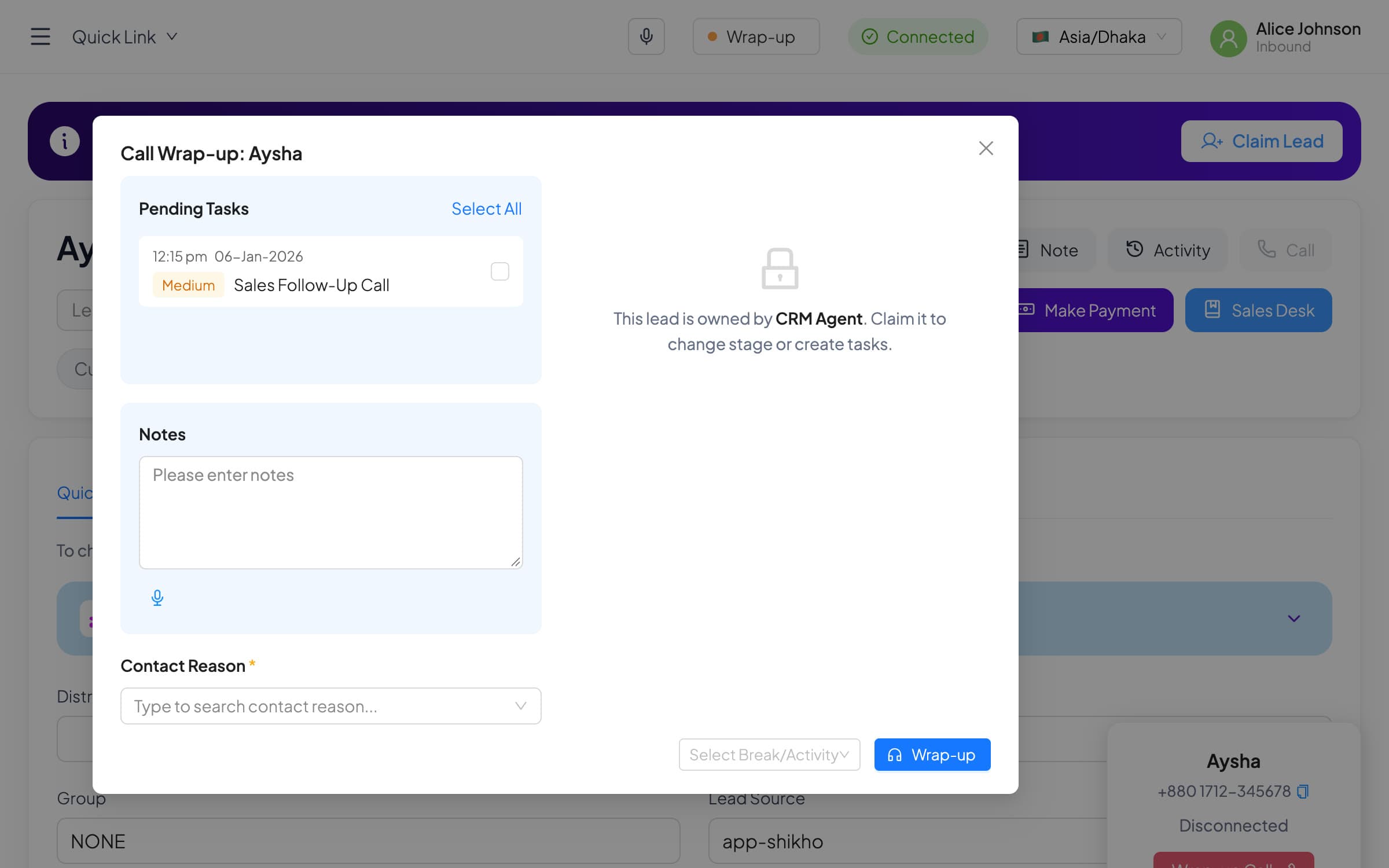Open Contact Reason search dropdown
Image resolution: width=1389 pixels, height=868 pixels.
(331, 706)
